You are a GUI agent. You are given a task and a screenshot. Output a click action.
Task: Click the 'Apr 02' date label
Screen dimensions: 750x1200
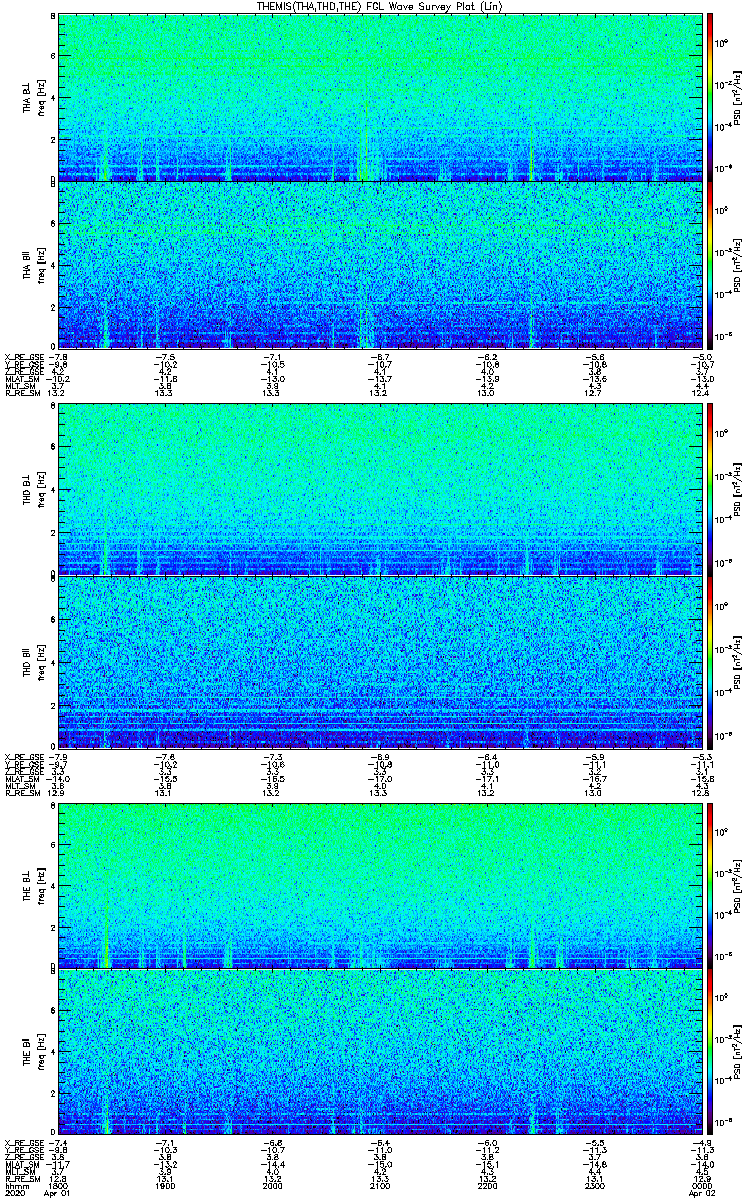[x=700, y=1194]
